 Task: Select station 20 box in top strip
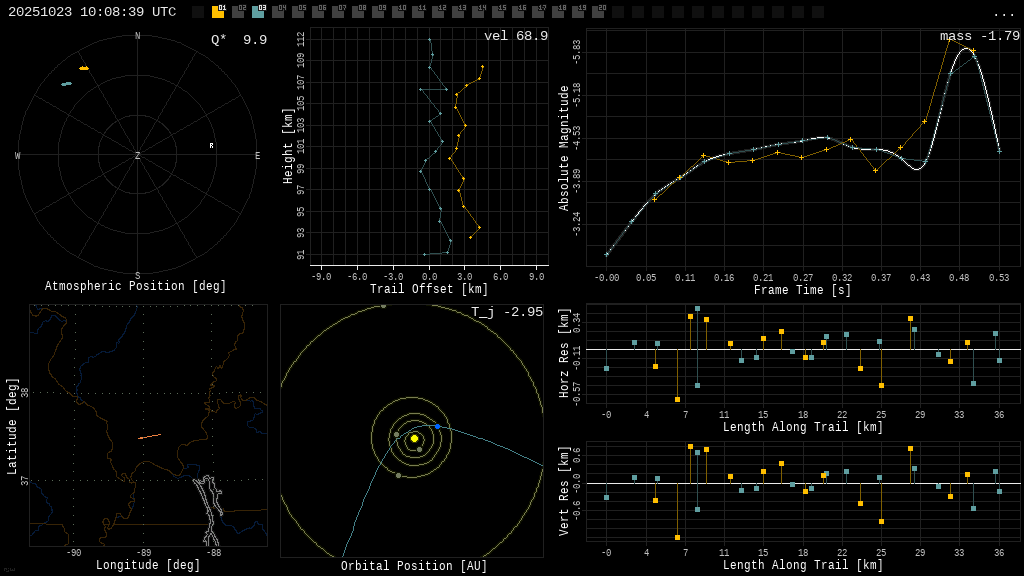(x=598, y=12)
